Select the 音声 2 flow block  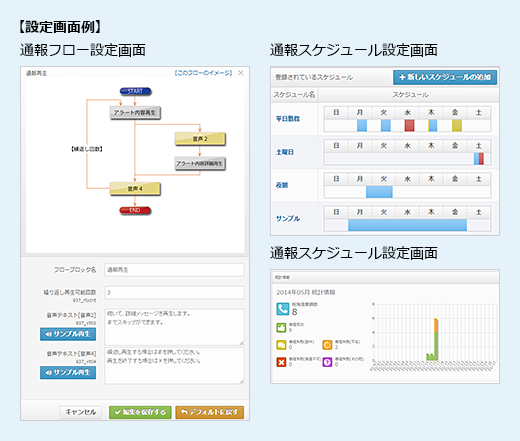coord(200,139)
